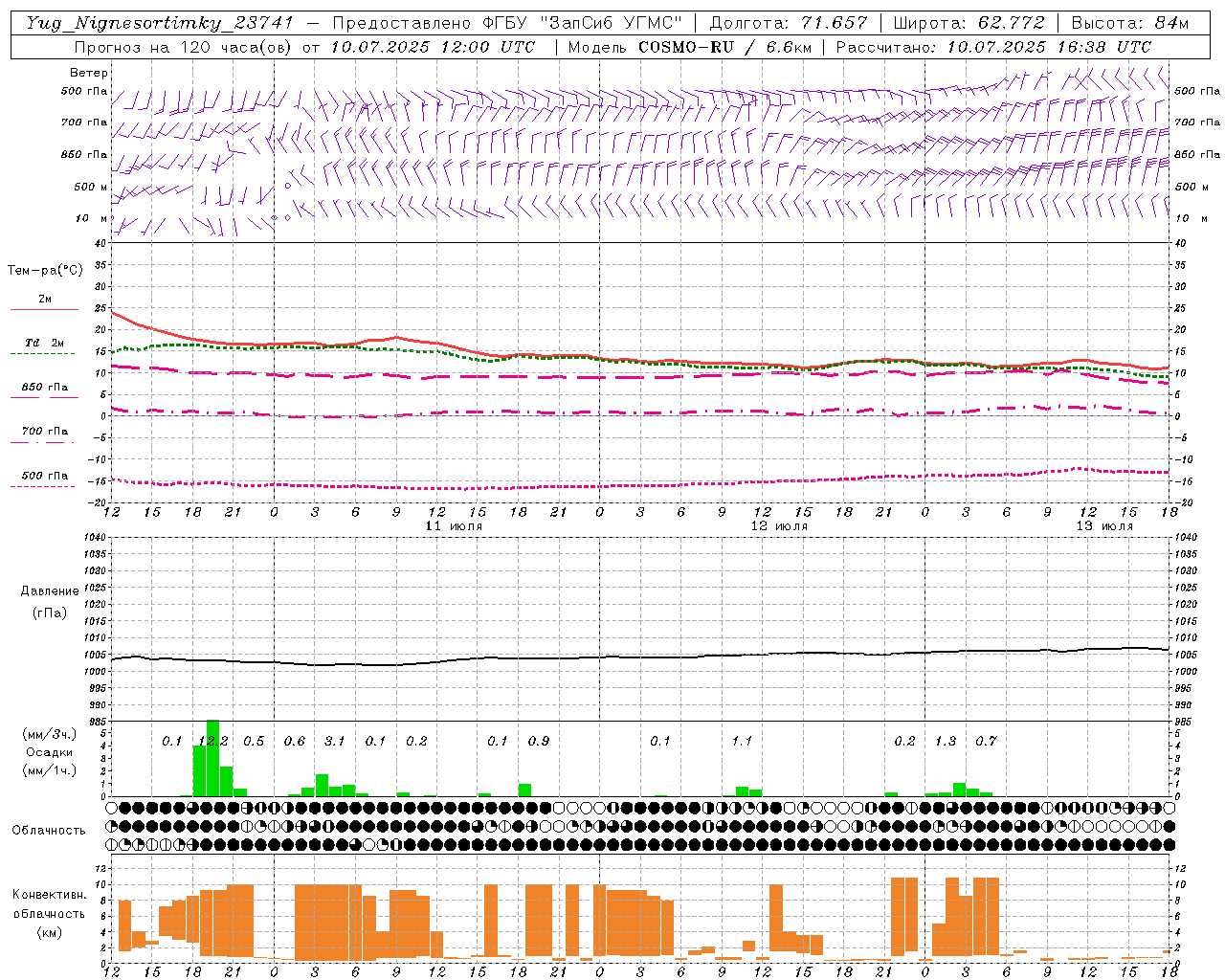Click the 0.9 precipitation total
This screenshot has height=980, width=1225.
pyautogui.click(x=539, y=741)
